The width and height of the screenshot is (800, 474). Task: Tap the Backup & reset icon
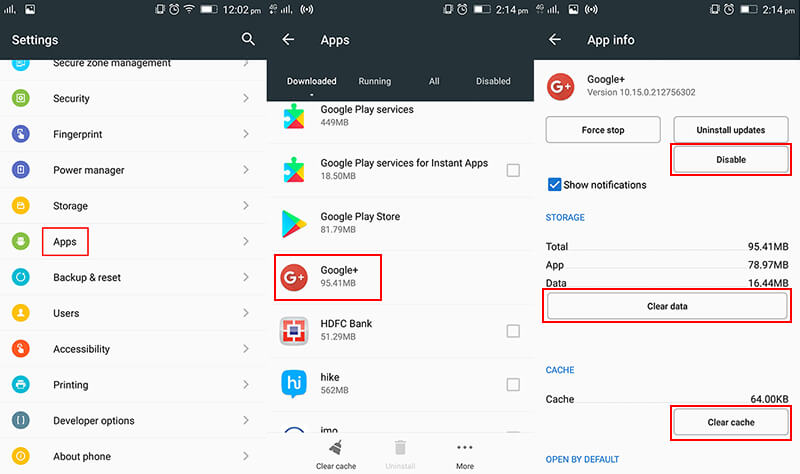(x=21, y=277)
